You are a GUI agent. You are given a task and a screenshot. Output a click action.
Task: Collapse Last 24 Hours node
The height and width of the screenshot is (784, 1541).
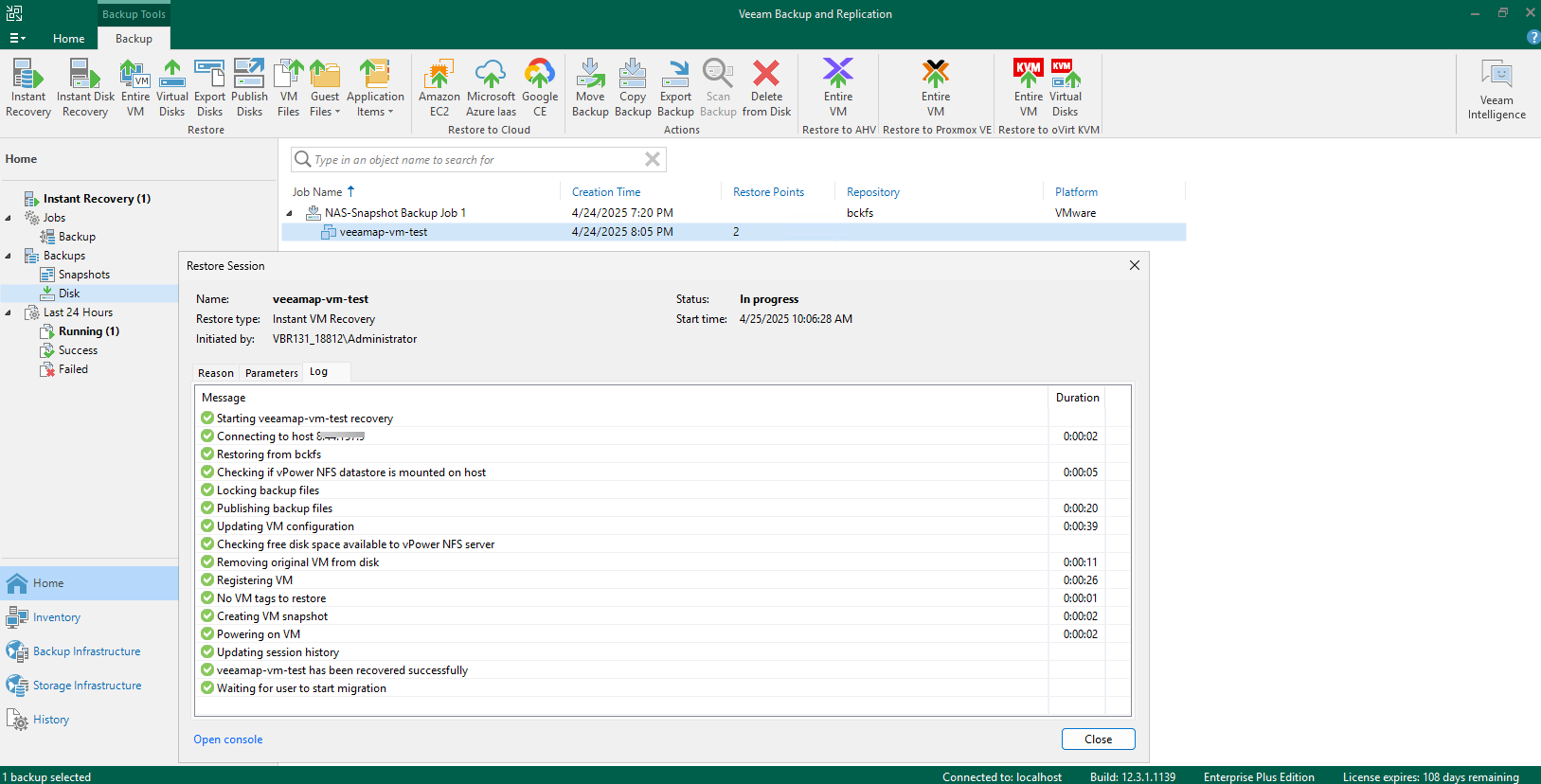pyautogui.click(x=9, y=312)
